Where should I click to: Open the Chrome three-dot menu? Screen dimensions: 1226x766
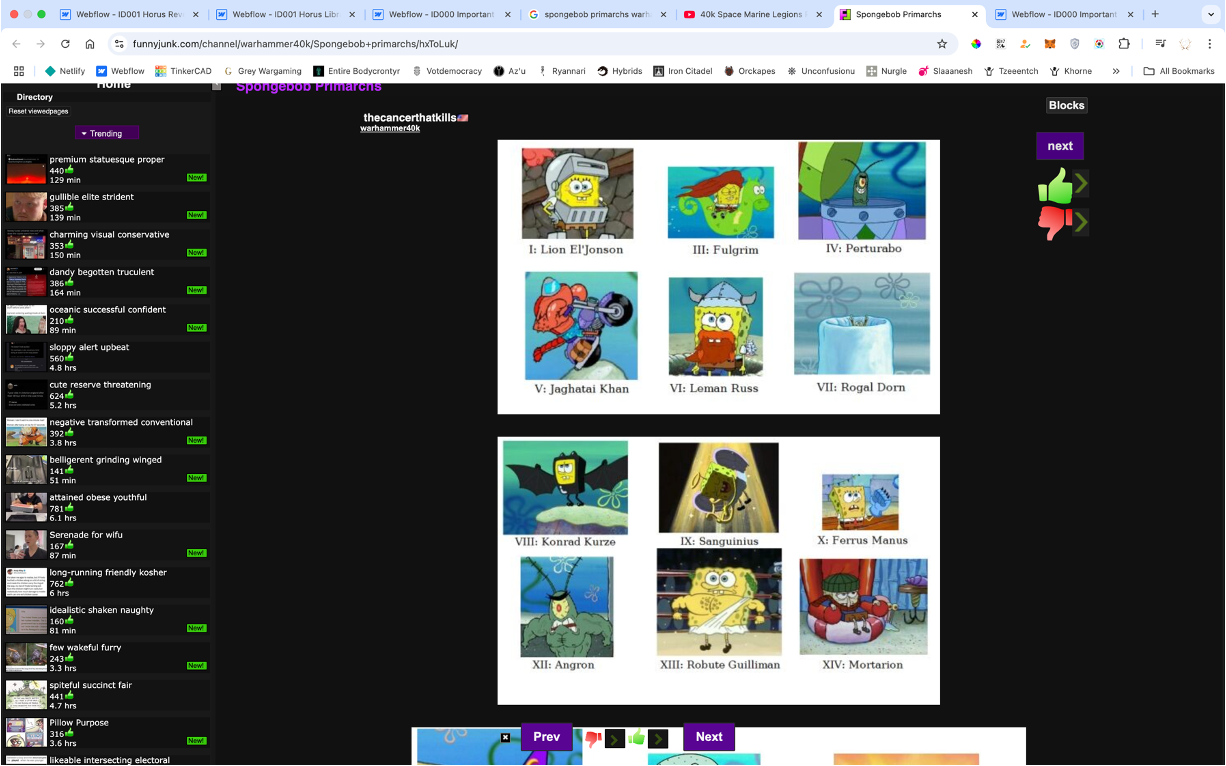[1210, 44]
